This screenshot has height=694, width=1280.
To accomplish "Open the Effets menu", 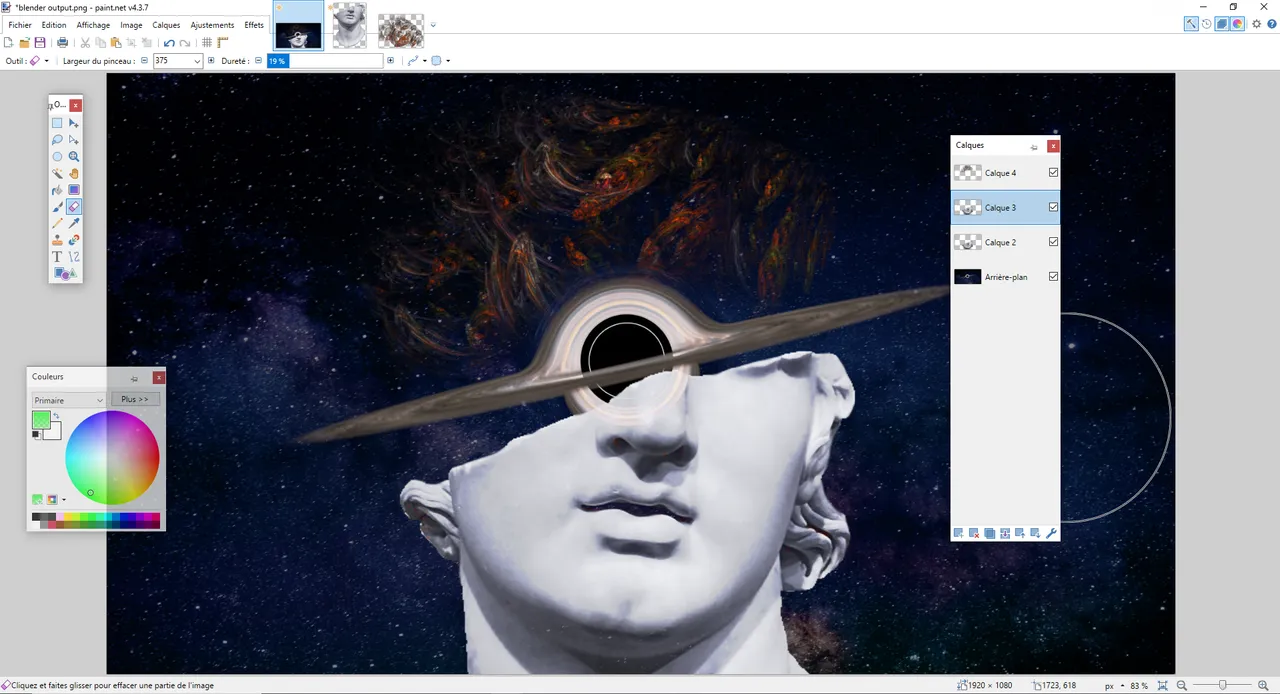I will tap(254, 25).
